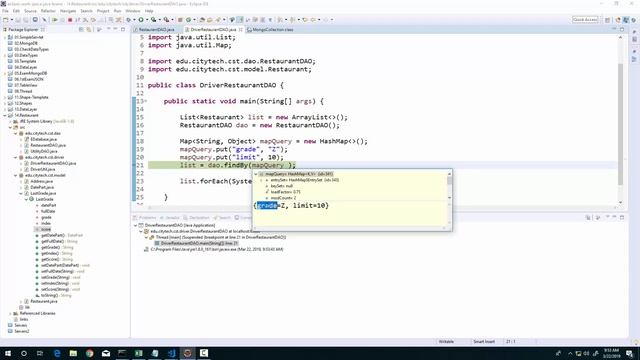Open the Problems view tab
This screenshot has width=640, height=360.
click(145, 218)
